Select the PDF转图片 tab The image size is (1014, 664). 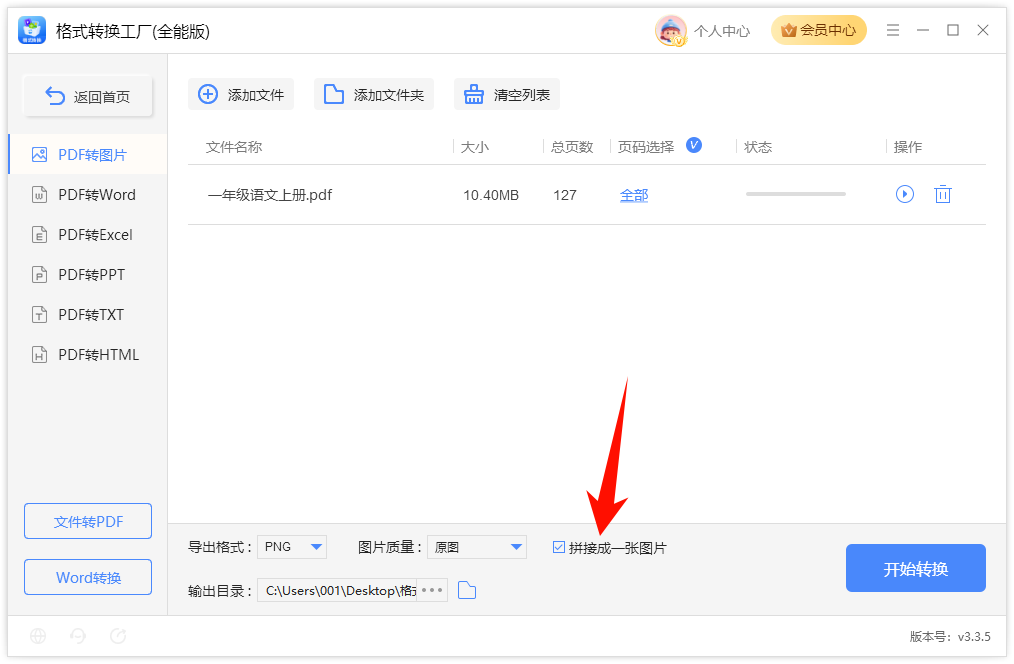tap(87, 155)
